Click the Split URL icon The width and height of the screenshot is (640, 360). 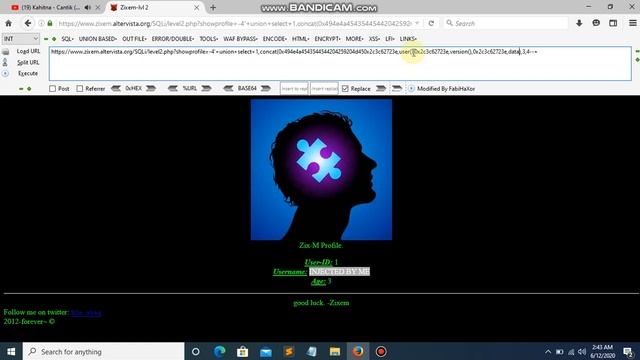click(x=5, y=62)
